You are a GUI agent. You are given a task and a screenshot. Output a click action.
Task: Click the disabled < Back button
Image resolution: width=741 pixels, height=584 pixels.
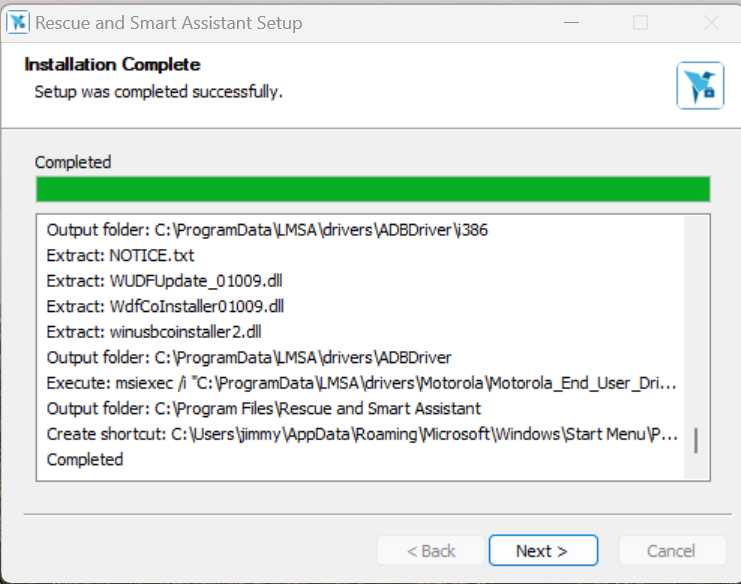430,551
